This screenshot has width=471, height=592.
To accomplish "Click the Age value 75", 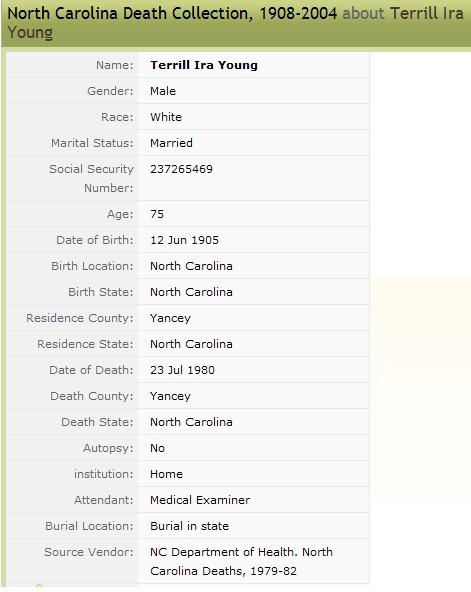I will 157,214.
